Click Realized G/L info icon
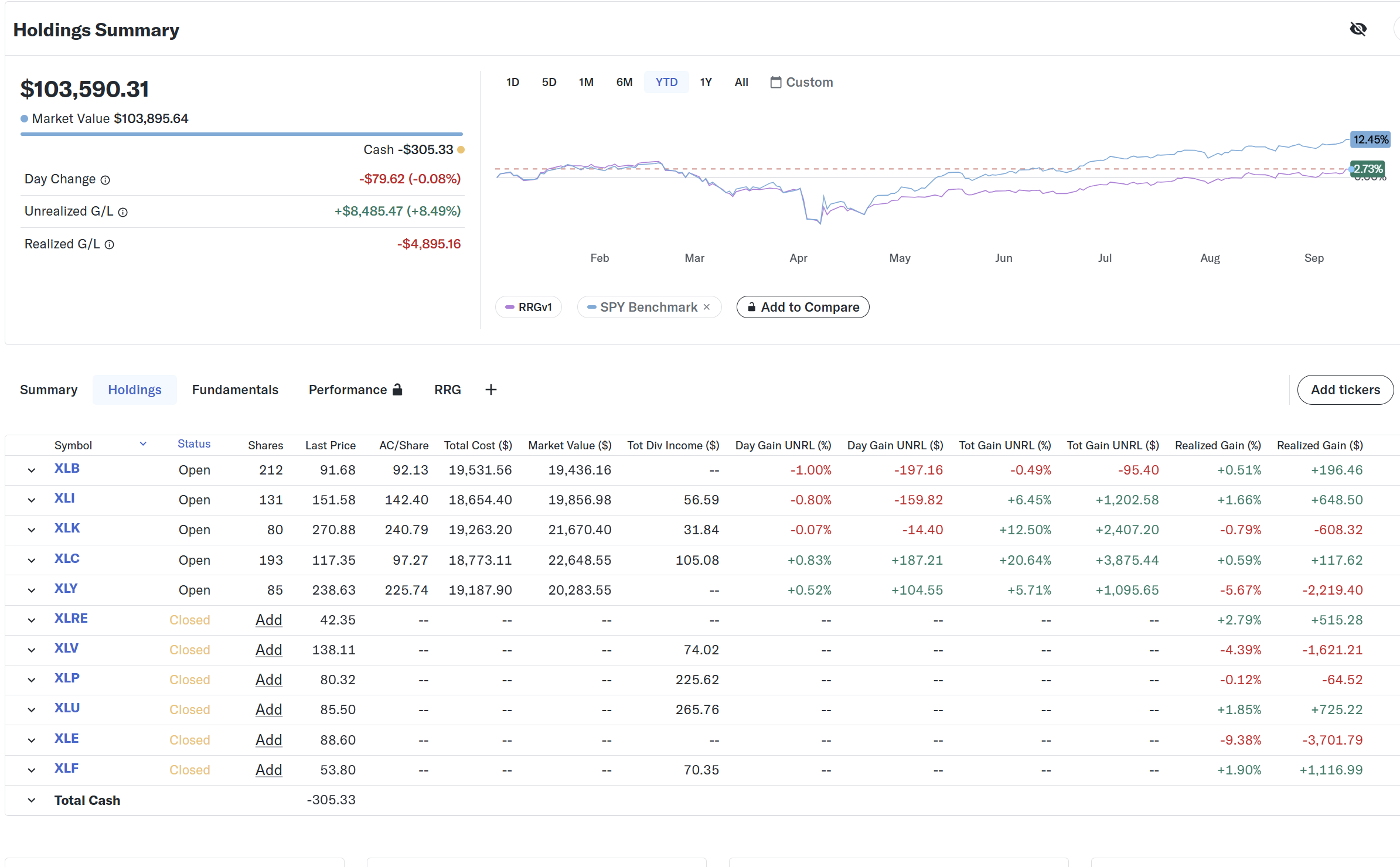This screenshot has width=1400, height=867. [110, 245]
